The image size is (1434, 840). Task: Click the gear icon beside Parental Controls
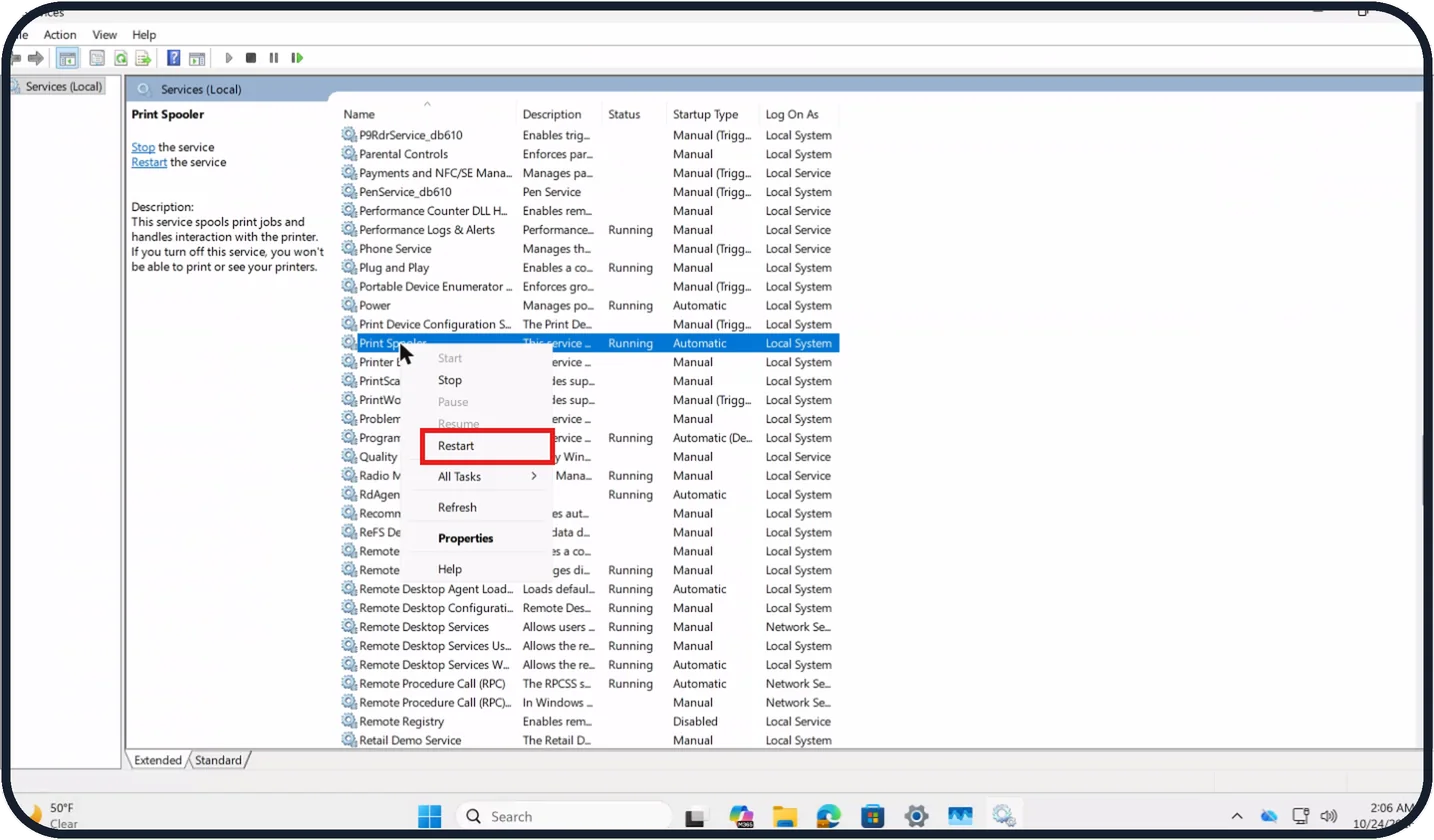(349, 154)
